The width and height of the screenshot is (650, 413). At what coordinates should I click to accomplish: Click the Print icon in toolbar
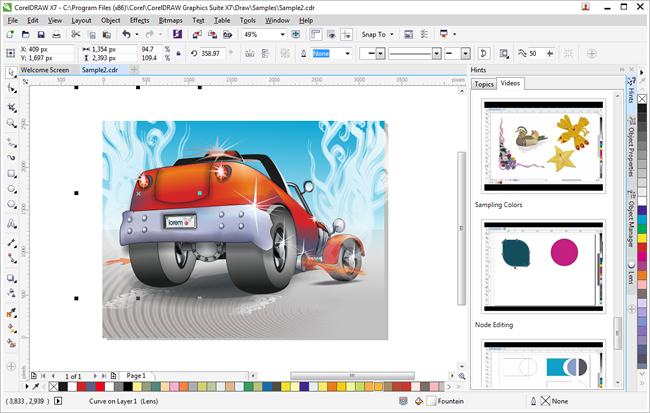click(55, 34)
